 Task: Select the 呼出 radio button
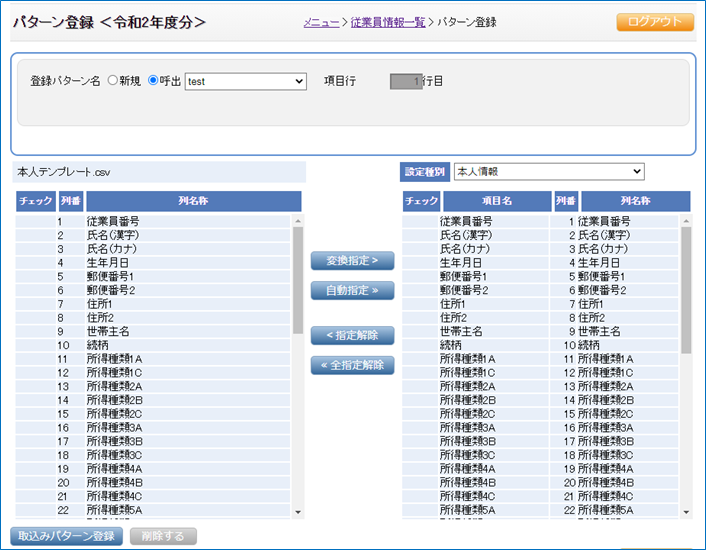click(x=153, y=81)
